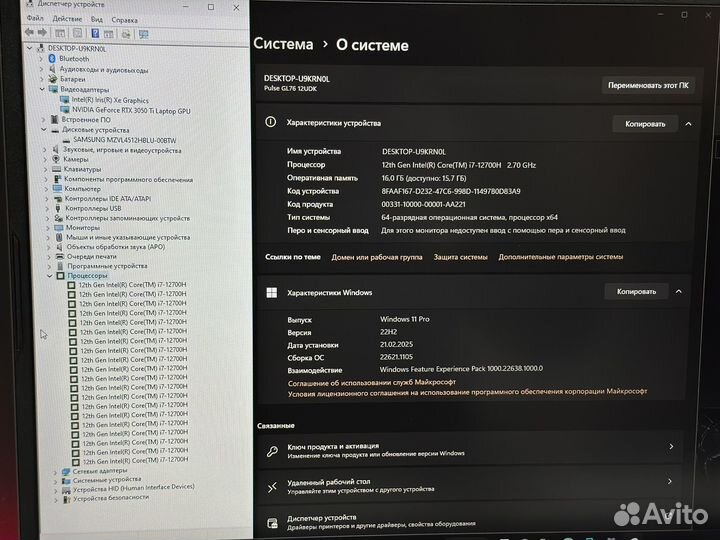Expand the Системные устройства category

click(55, 481)
